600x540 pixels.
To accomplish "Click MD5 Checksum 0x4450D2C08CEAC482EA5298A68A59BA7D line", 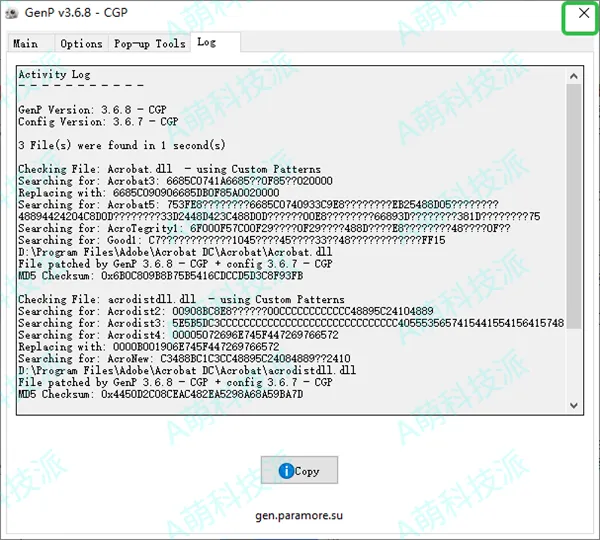I will [x=161, y=394].
